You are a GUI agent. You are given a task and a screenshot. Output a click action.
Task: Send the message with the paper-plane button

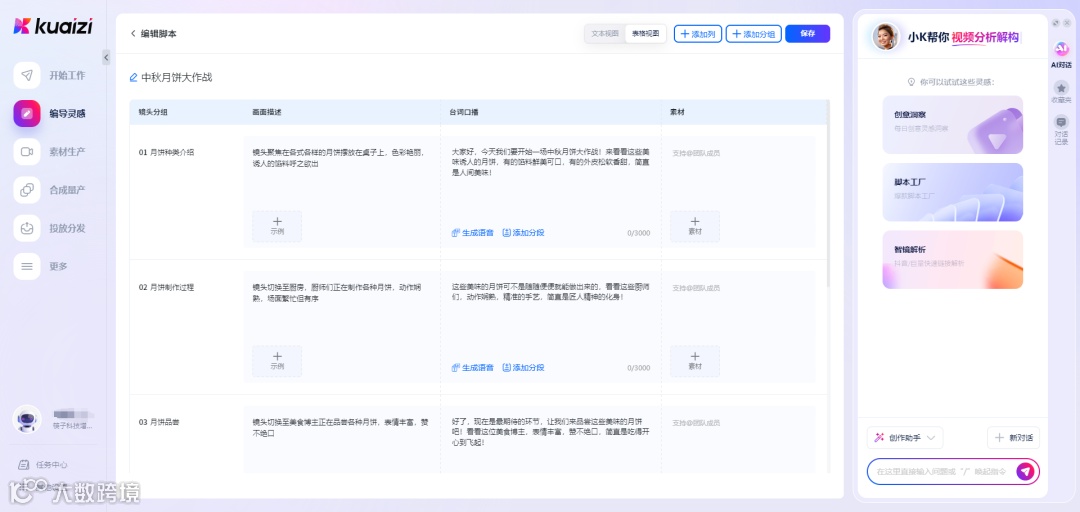[1026, 471]
